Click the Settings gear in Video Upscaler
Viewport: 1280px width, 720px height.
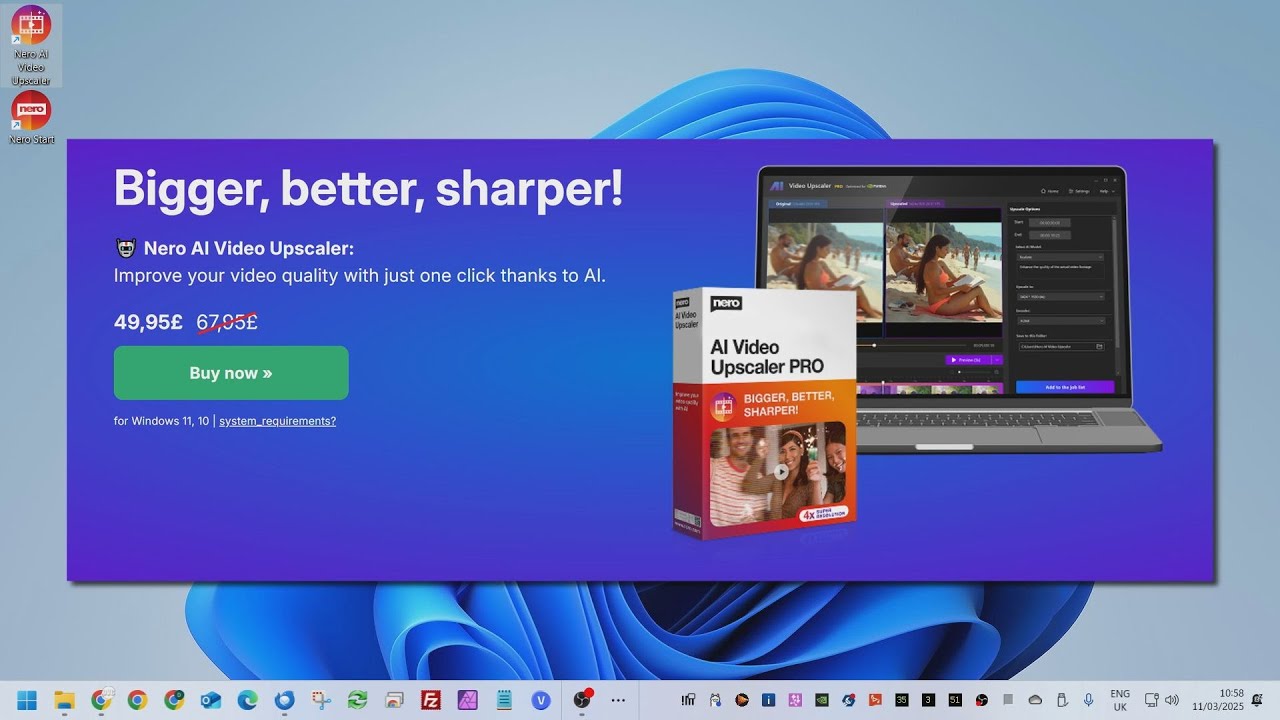click(x=1079, y=191)
